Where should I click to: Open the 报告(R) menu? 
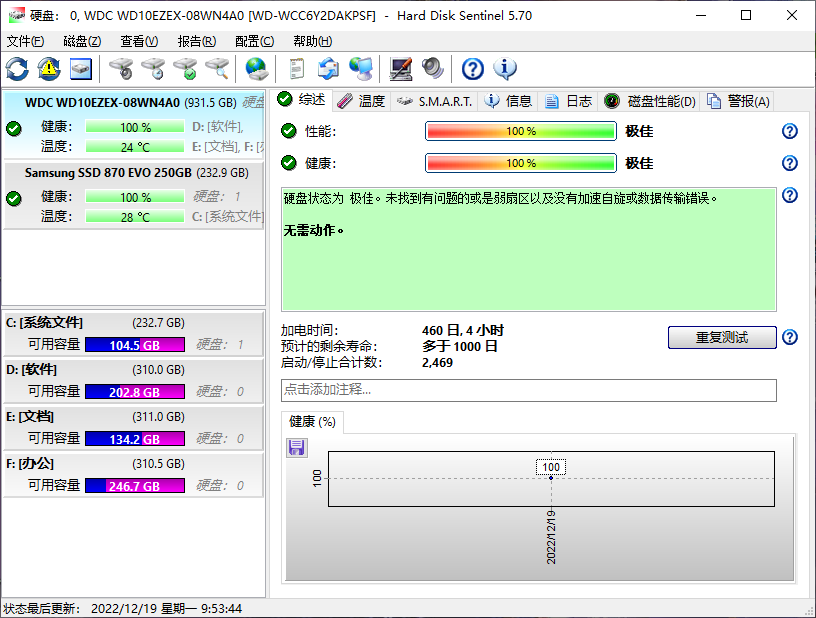(197, 41)
